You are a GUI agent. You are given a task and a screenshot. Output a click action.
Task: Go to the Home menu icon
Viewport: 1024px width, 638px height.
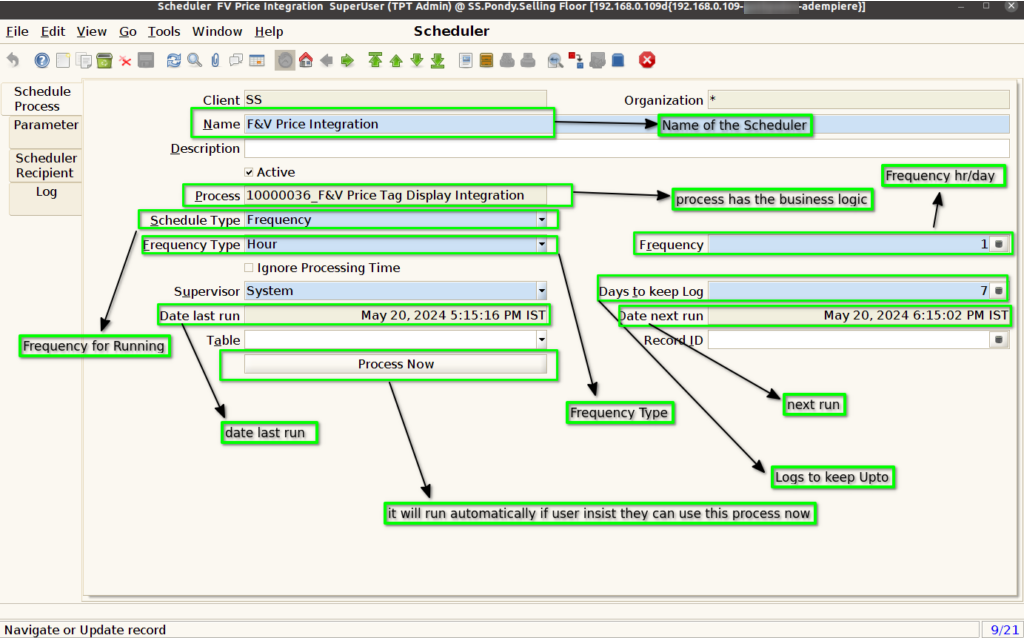[306, 60]
